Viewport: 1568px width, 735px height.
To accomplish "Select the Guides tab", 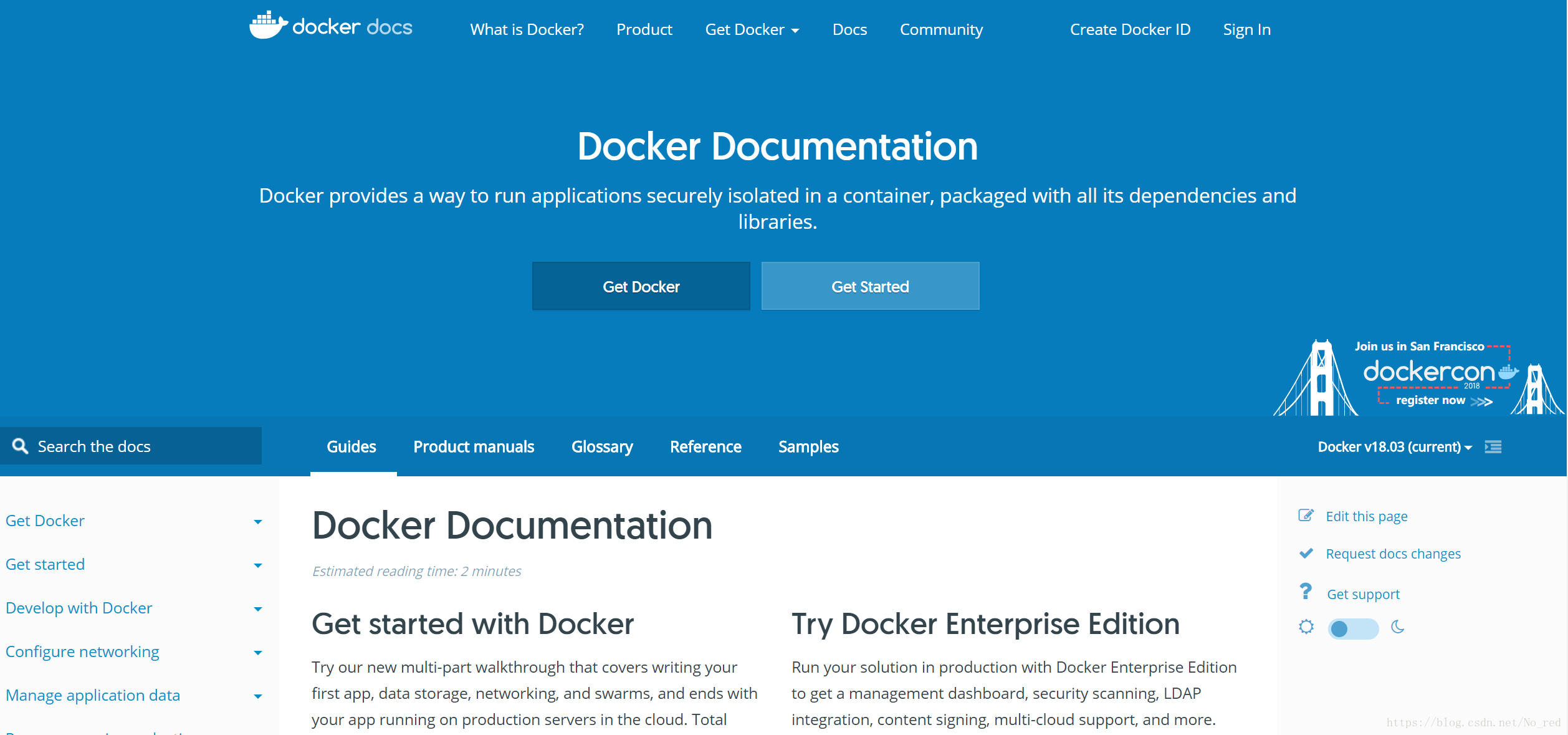I will pos(351,447).
